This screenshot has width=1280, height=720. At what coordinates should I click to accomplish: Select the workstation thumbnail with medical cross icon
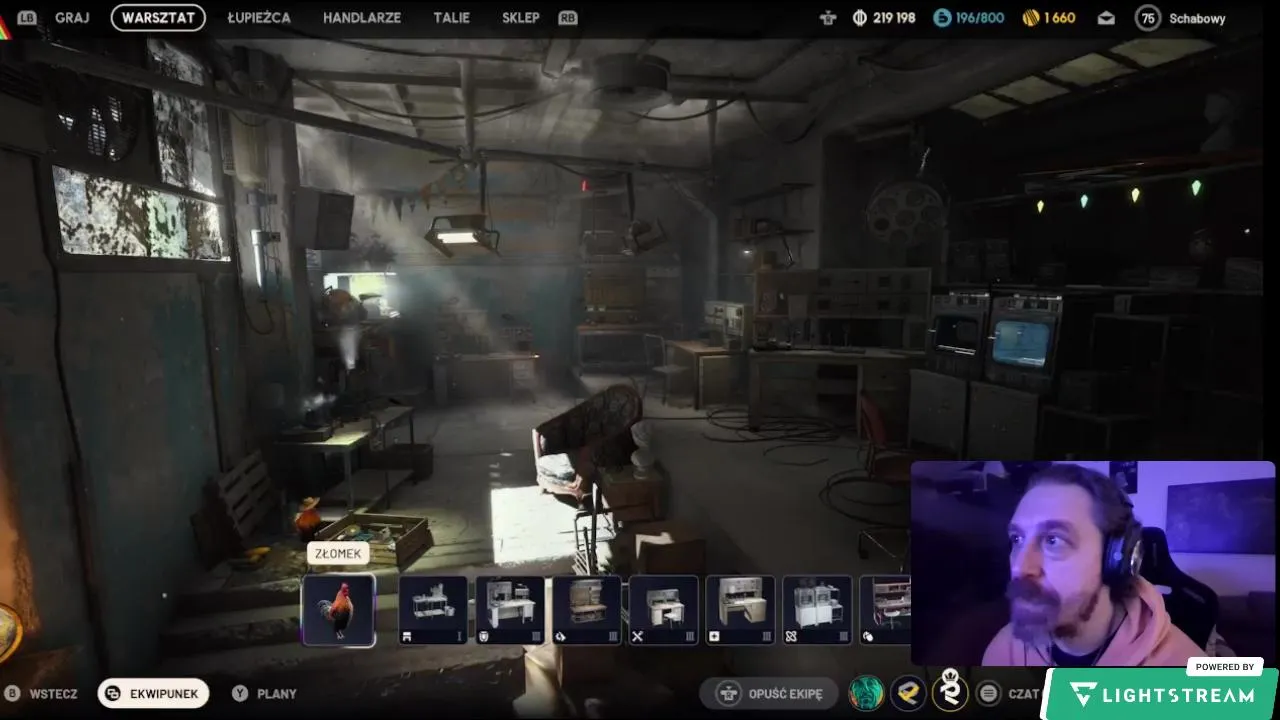pos(741,610)
